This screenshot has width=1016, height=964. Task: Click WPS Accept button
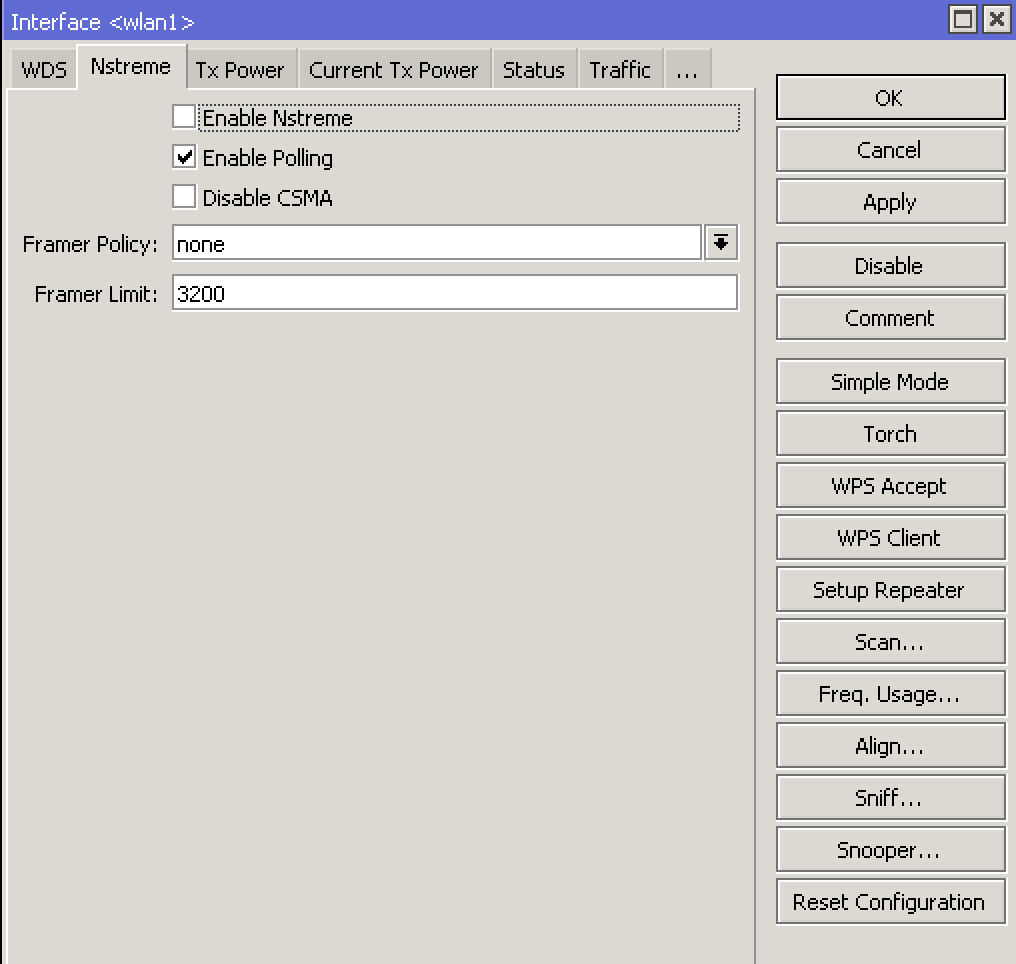891,485
